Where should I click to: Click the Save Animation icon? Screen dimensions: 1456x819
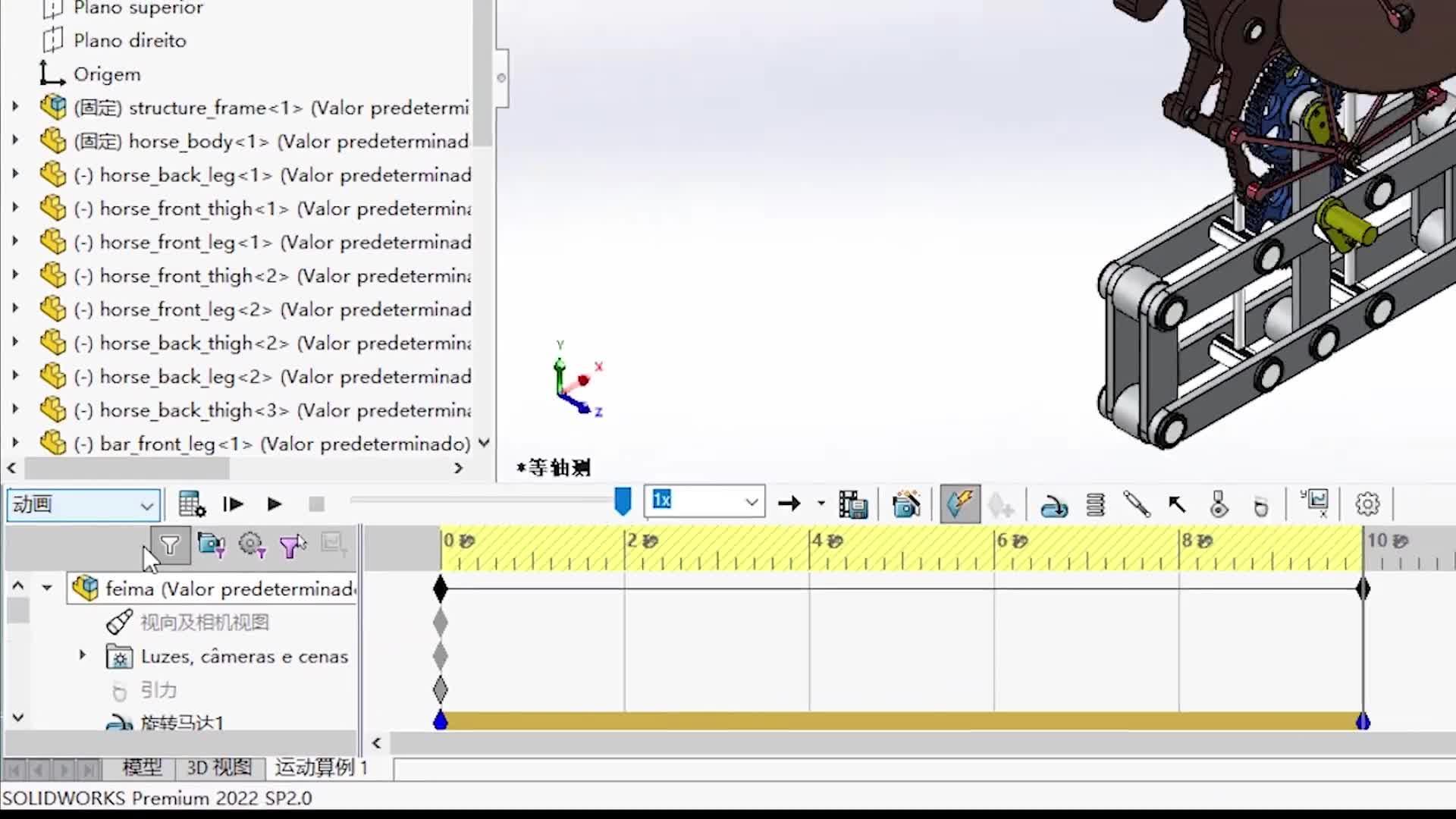click(x=853, y=503)
